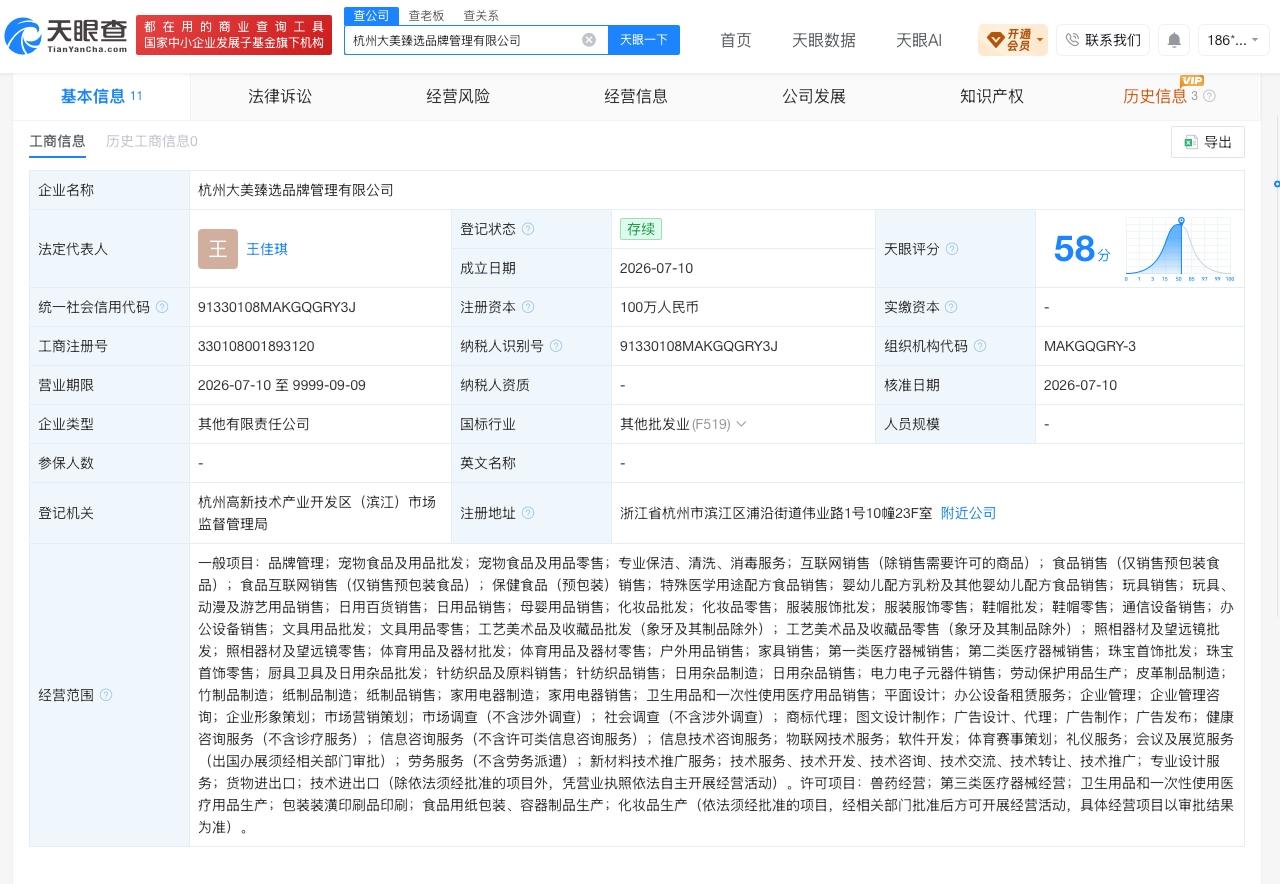Screen dimensions: 1280x884
Task: Click the help icon next to 纳税人识别号
Action: [556, 346]
